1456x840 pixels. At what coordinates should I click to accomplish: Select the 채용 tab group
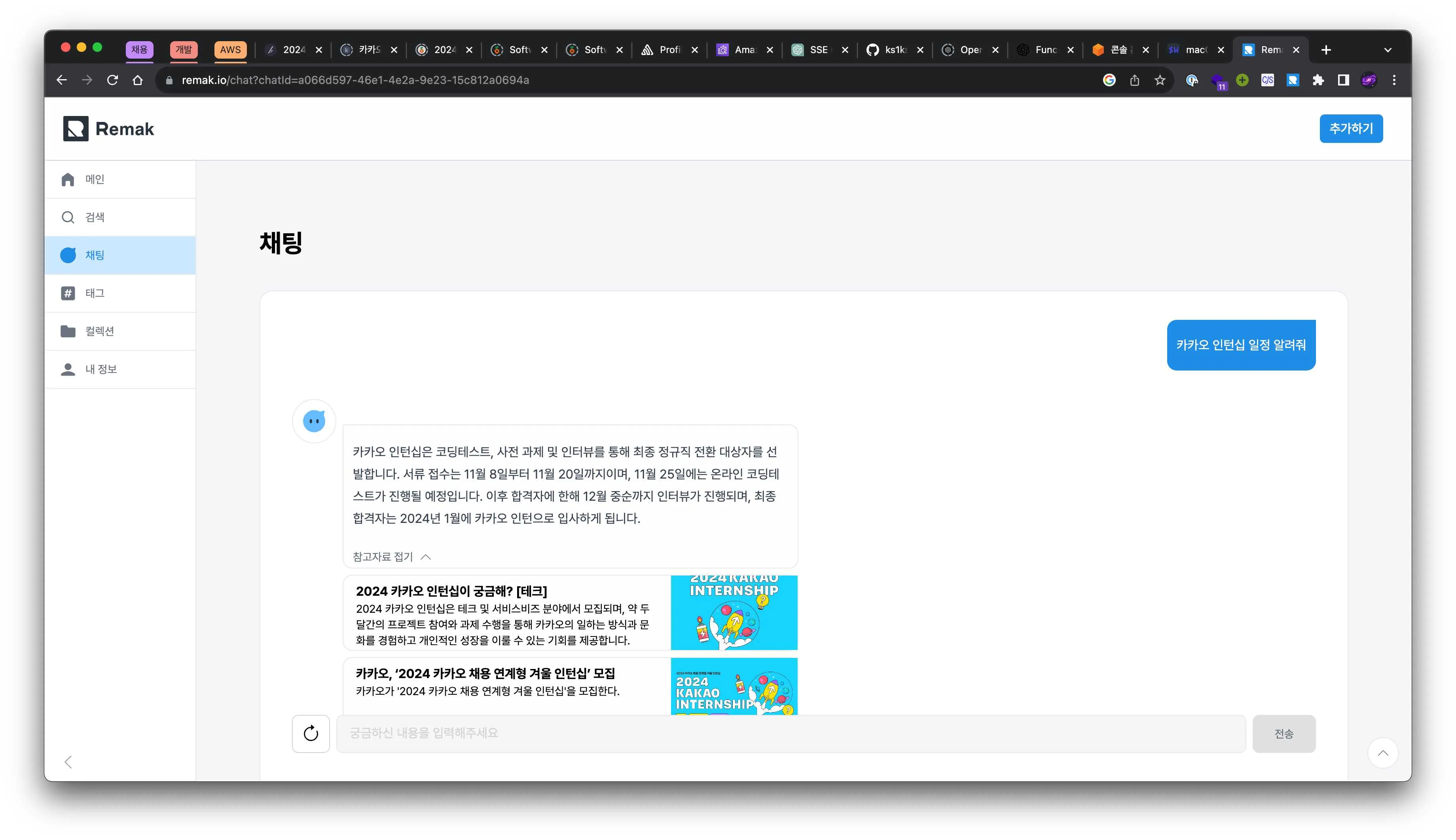(x=139, y=49)
